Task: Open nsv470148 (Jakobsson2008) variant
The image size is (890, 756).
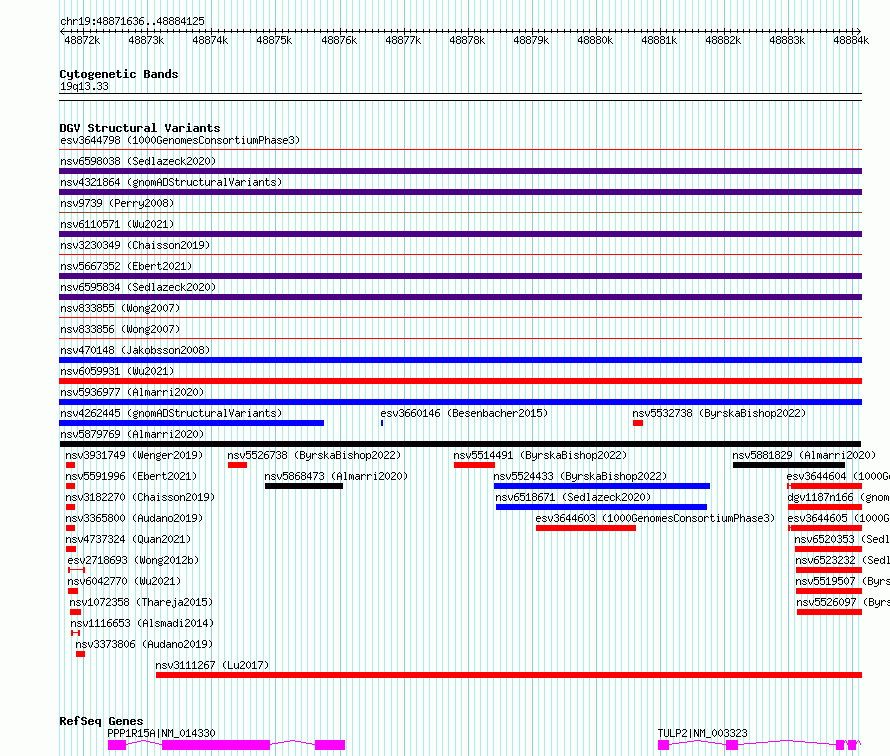Action: 135,350
